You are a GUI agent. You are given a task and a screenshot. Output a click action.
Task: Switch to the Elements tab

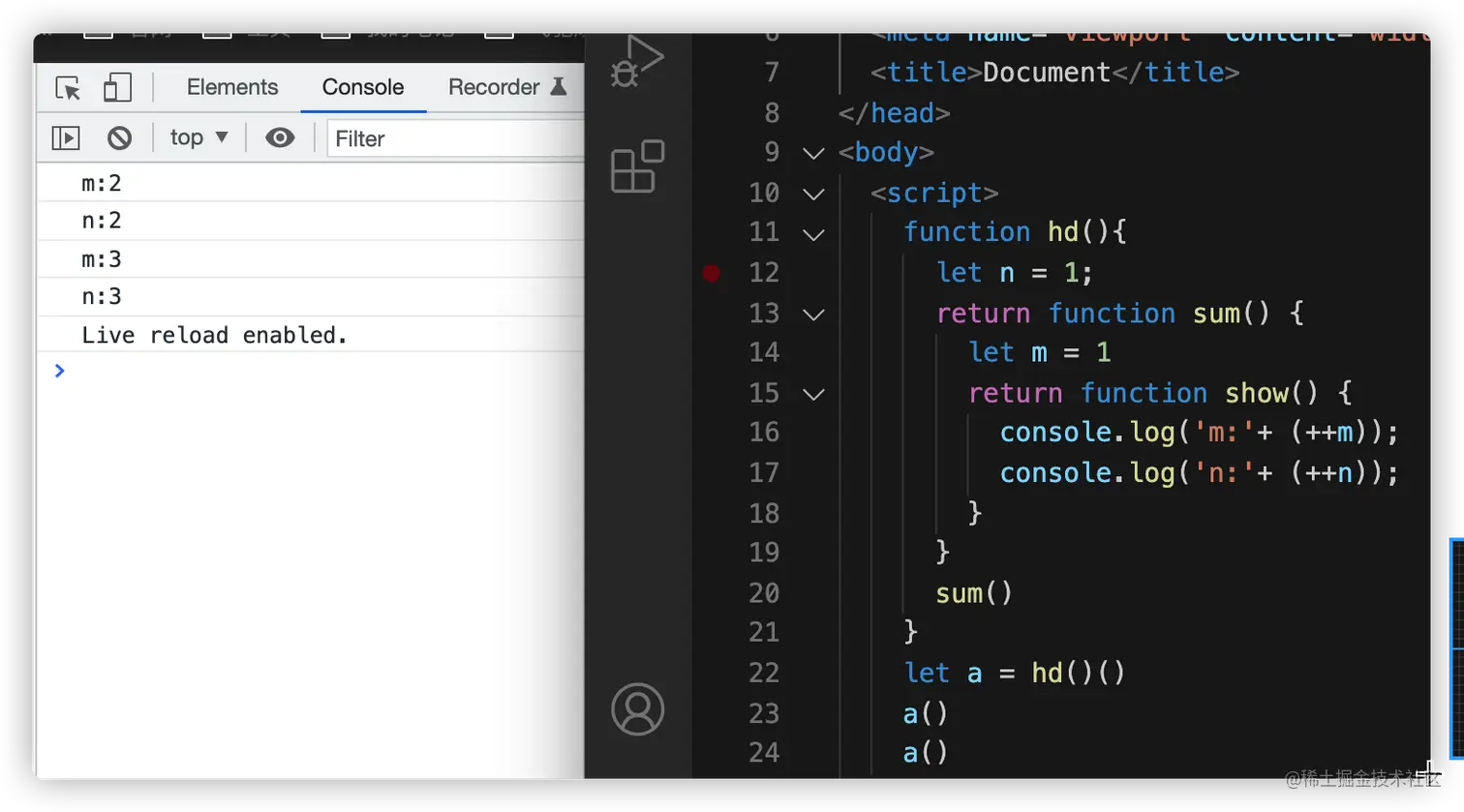click(232, 87)
